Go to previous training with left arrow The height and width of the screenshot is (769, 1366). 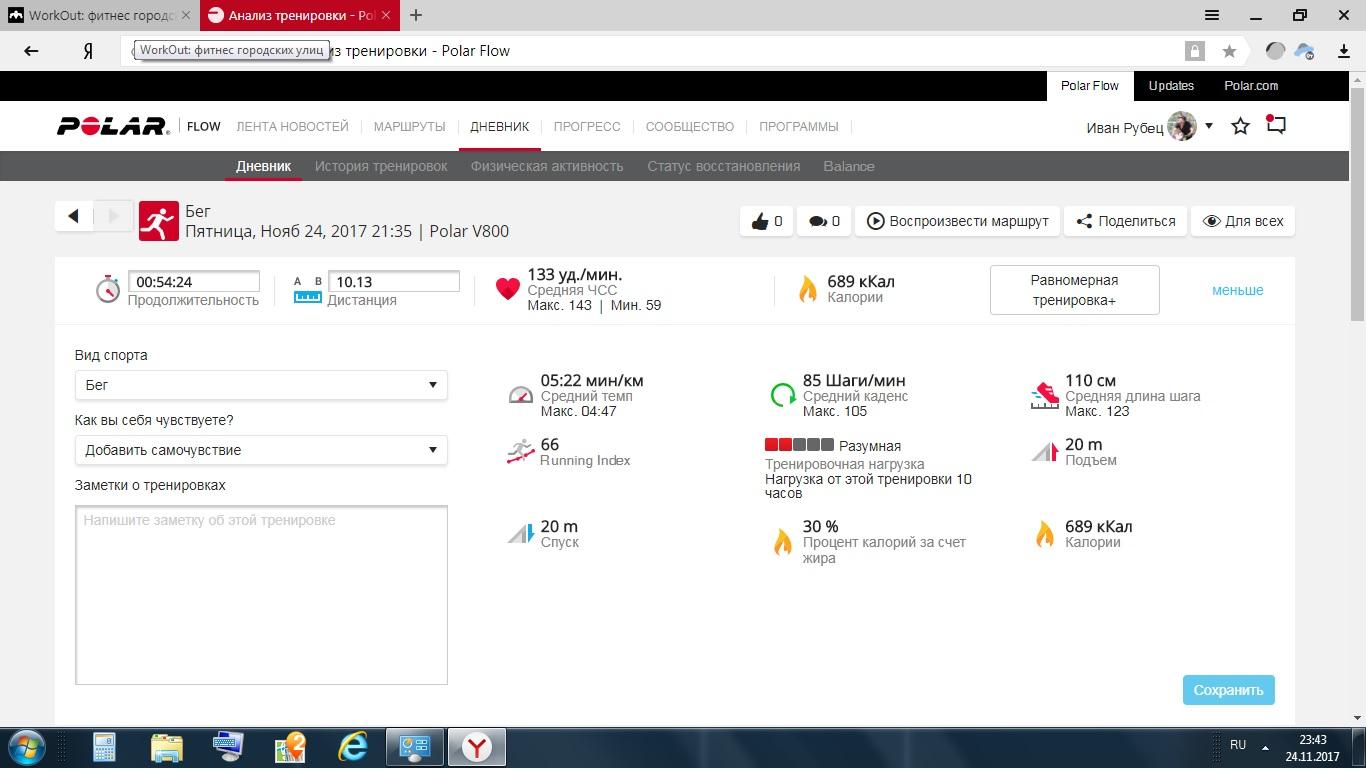74,216
